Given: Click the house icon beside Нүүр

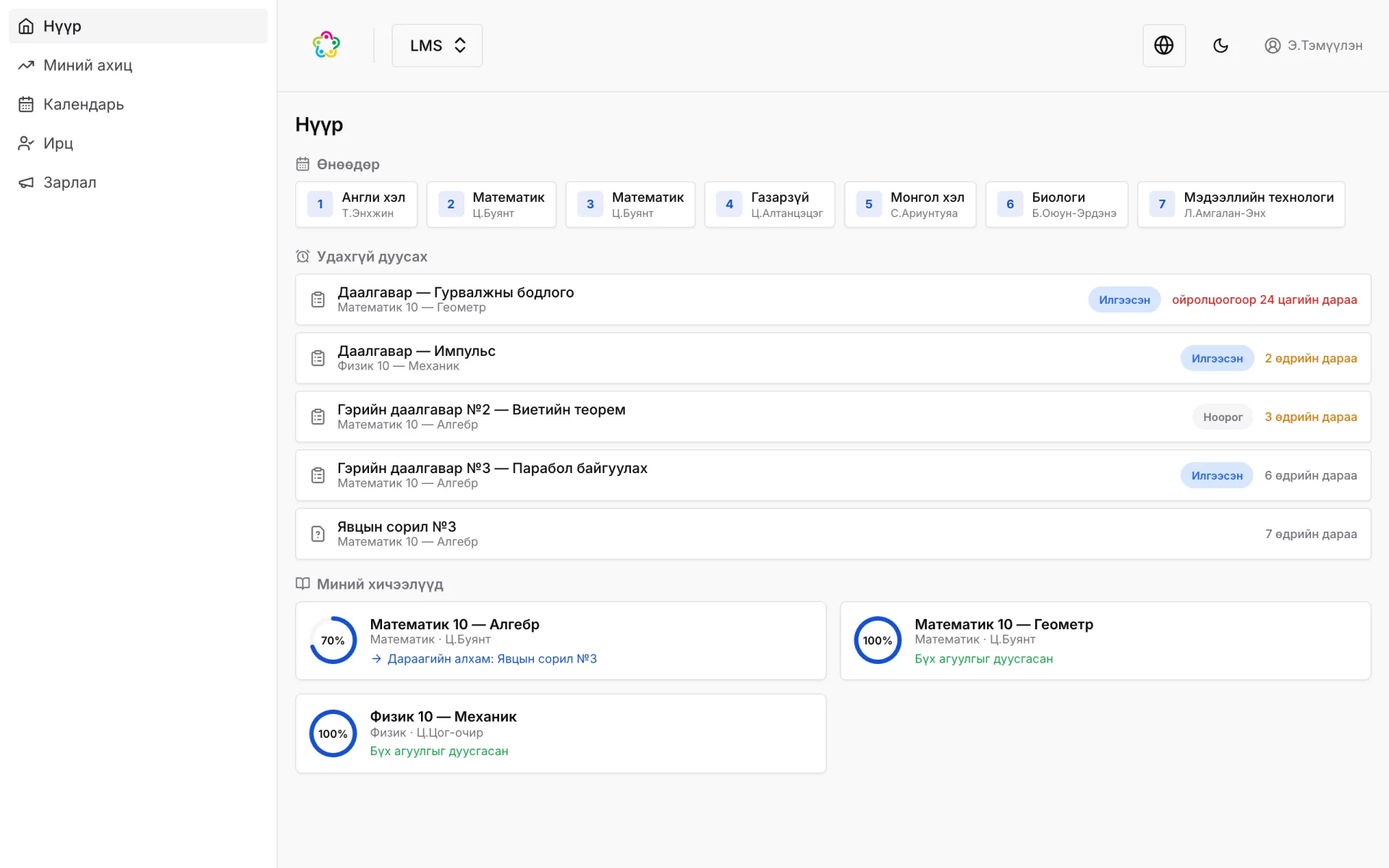Looking at the screenshot, I should click(26, 26).
